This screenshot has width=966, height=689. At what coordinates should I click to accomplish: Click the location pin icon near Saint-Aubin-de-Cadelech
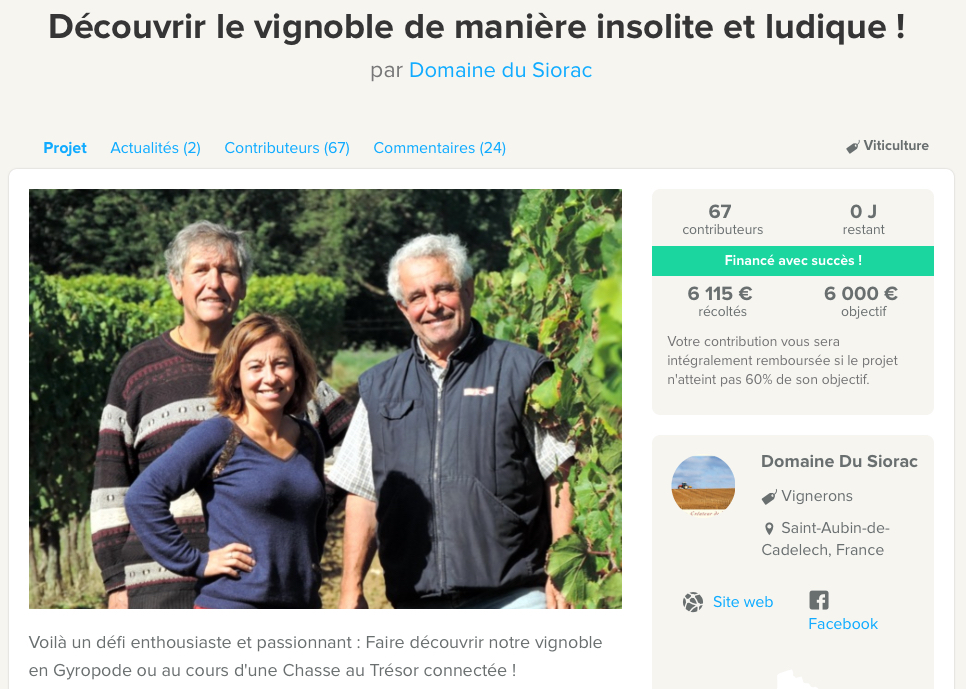[769, 529]
